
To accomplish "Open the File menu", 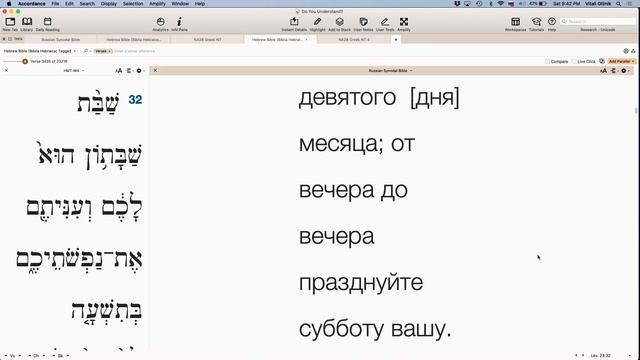I will [55, 4].
